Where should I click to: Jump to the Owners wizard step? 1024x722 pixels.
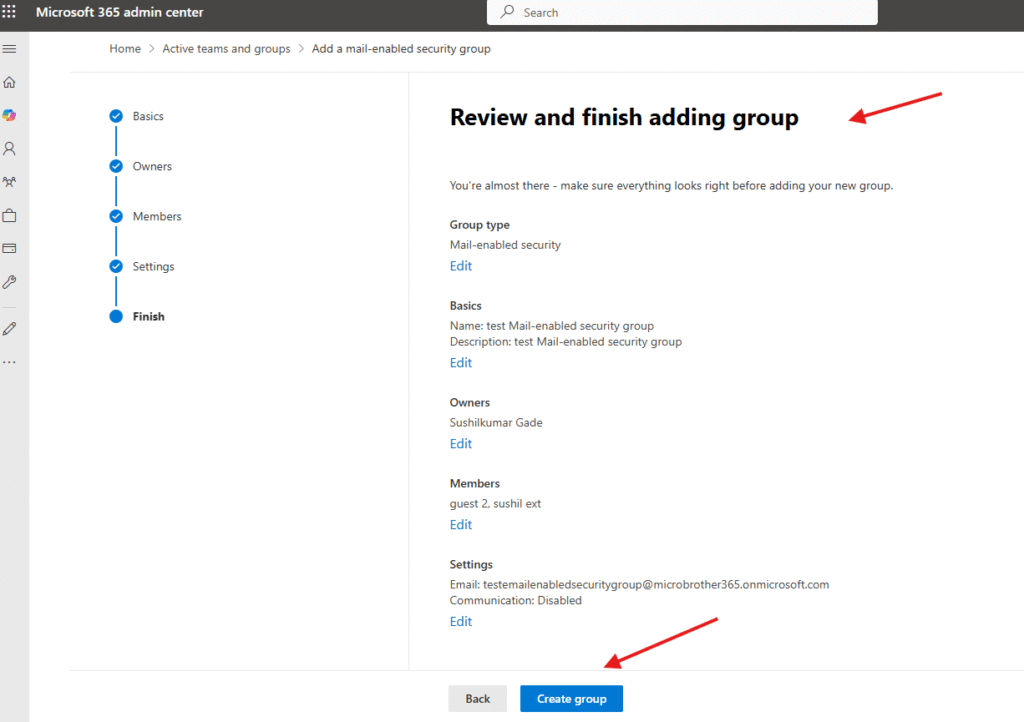tap(152, 167)
